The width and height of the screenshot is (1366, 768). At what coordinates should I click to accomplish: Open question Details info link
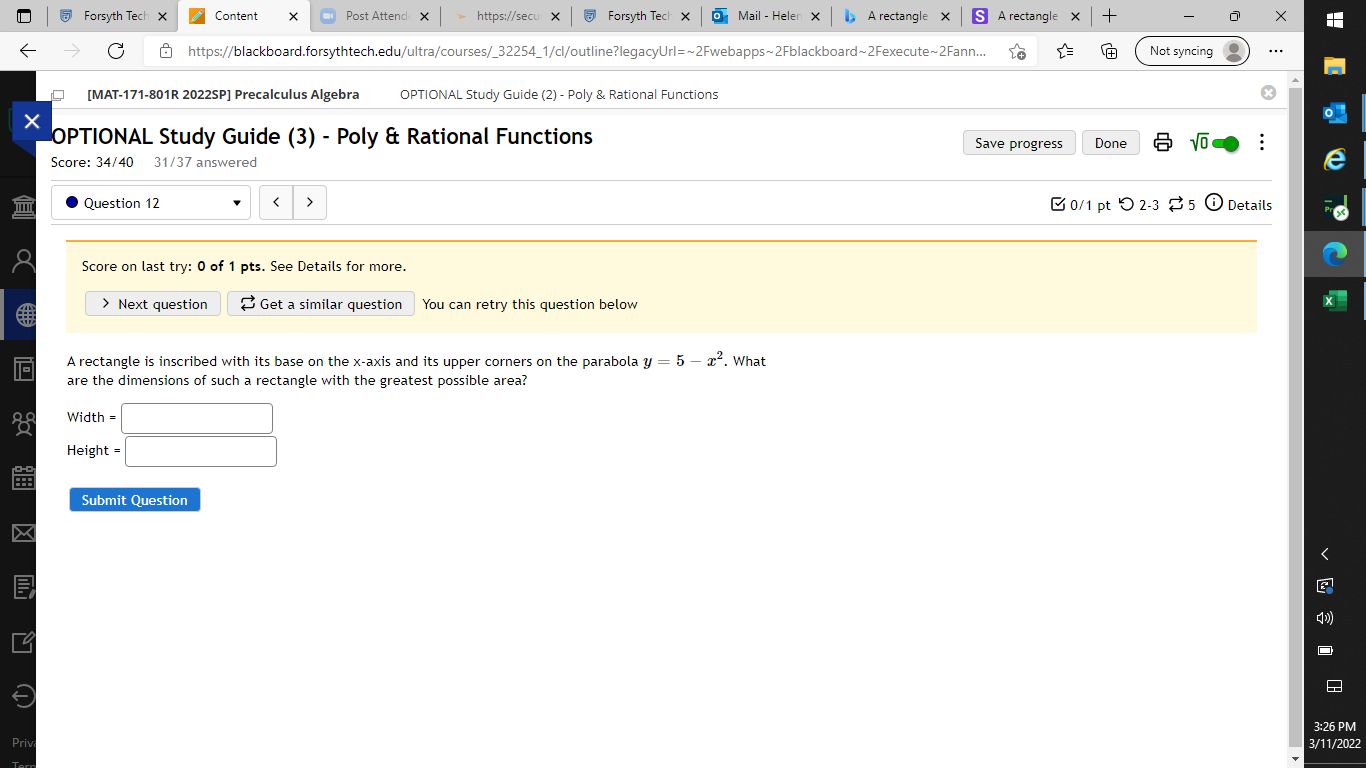click(x=1239, y=204)
